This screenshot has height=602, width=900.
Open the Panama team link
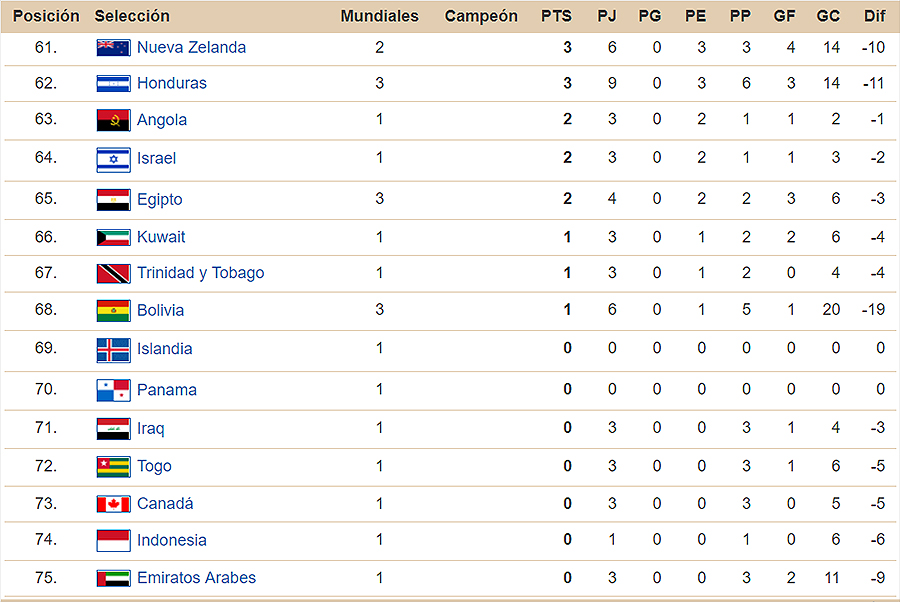tap(166, 390)
